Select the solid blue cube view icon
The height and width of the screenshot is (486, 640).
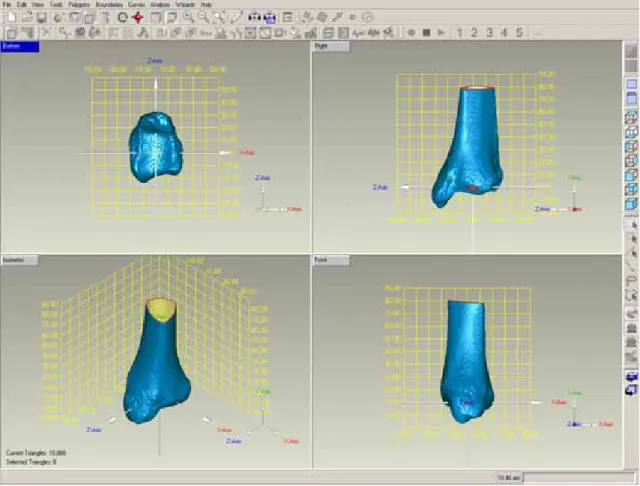631,204
